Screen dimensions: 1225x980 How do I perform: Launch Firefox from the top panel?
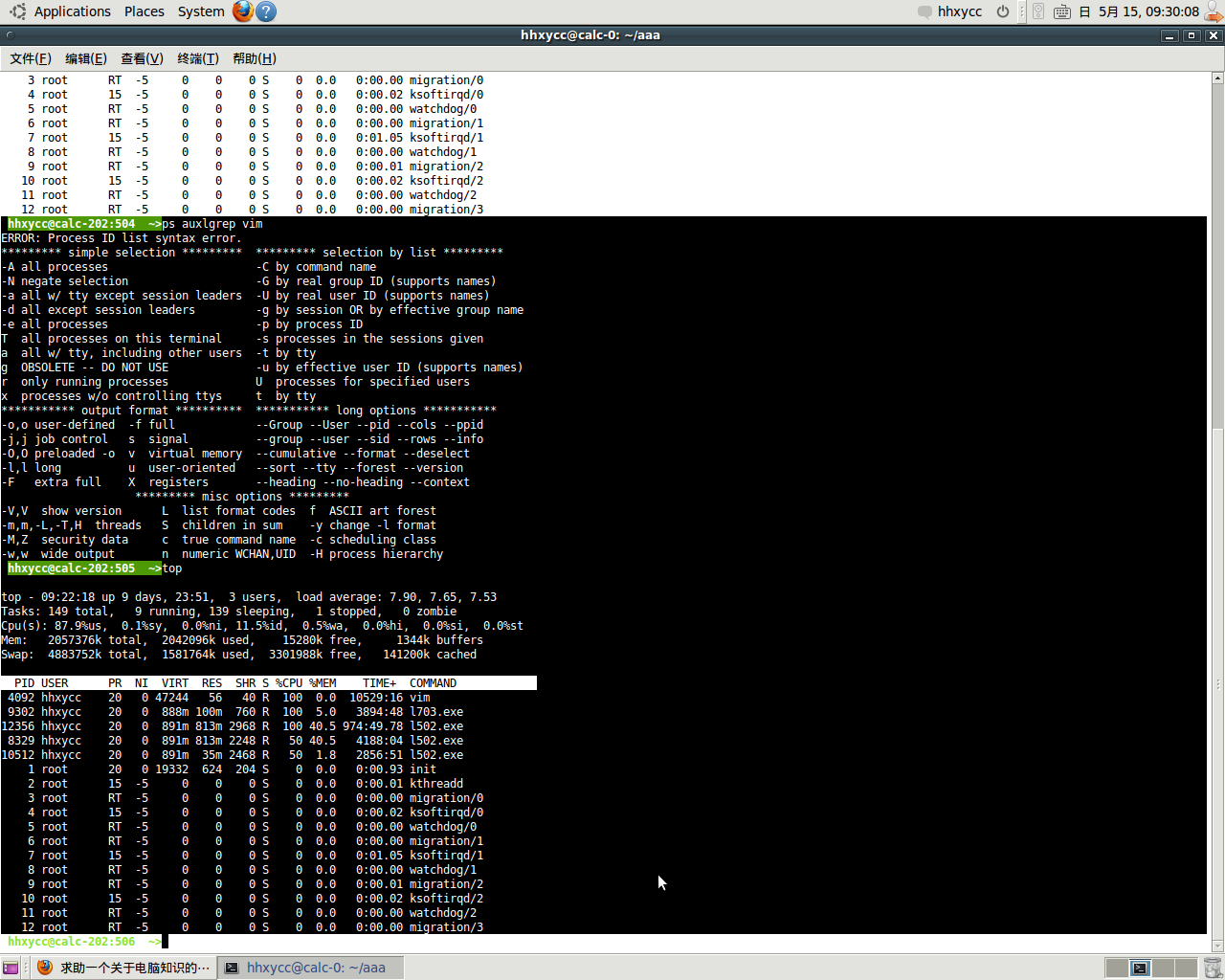243,11
